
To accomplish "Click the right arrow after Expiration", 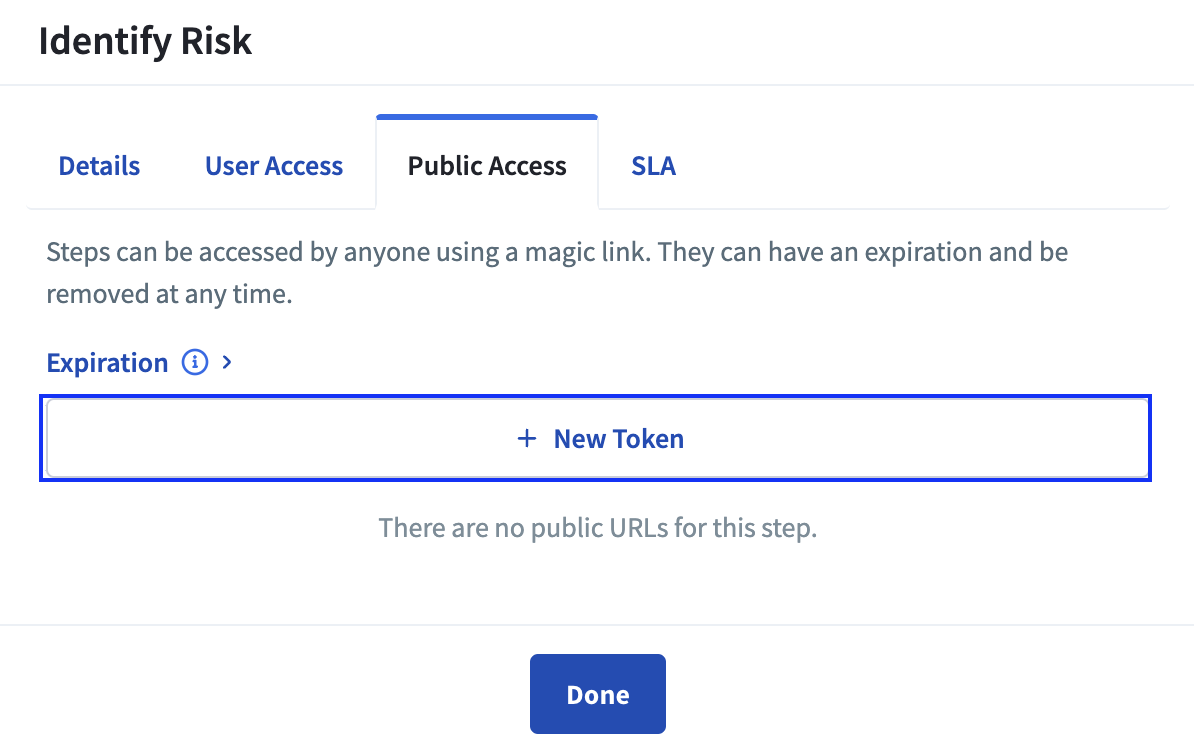I will [x=226, y=362].
